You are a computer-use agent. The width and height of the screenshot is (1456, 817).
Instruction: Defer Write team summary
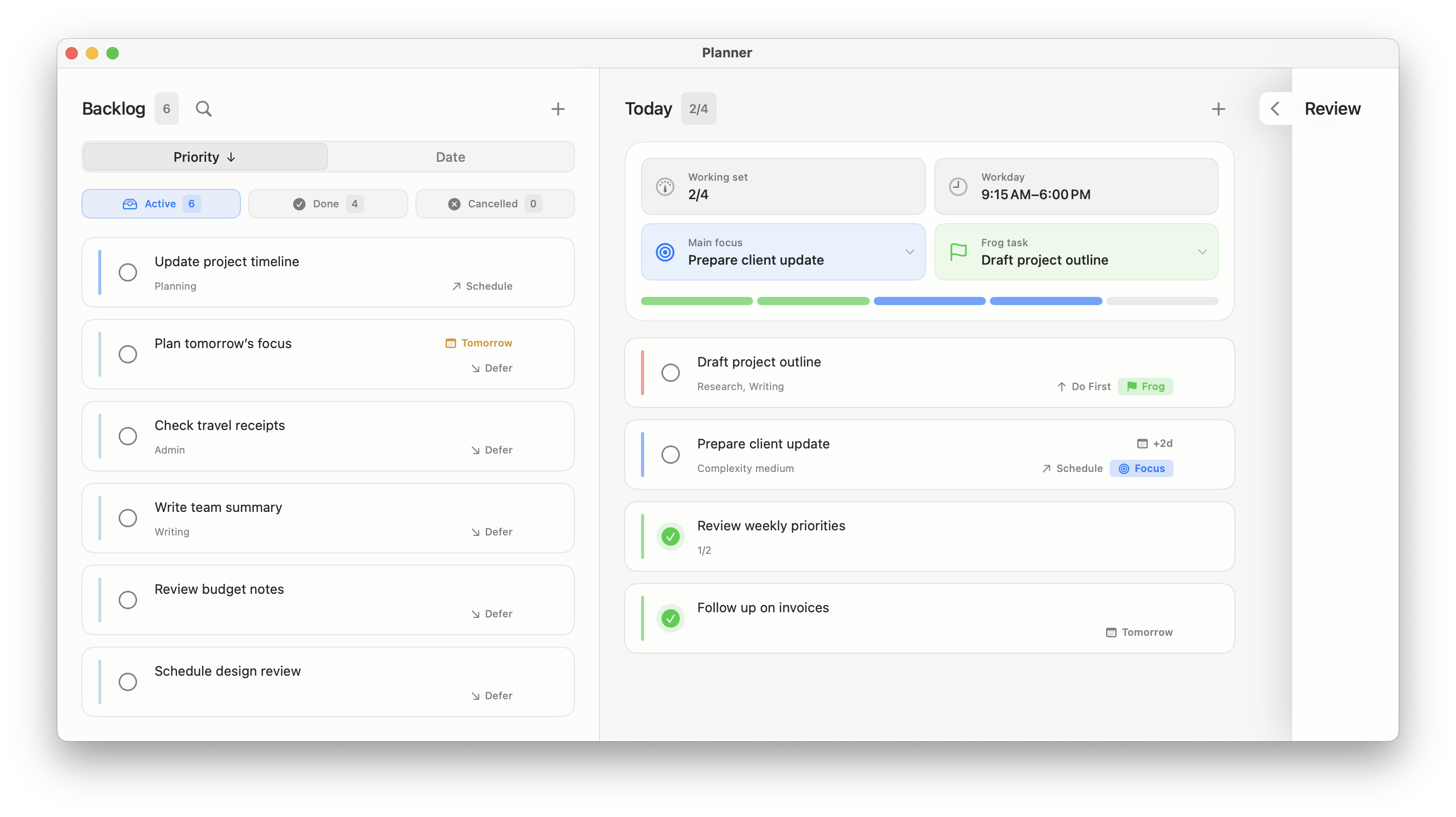(x=492, y=532)
